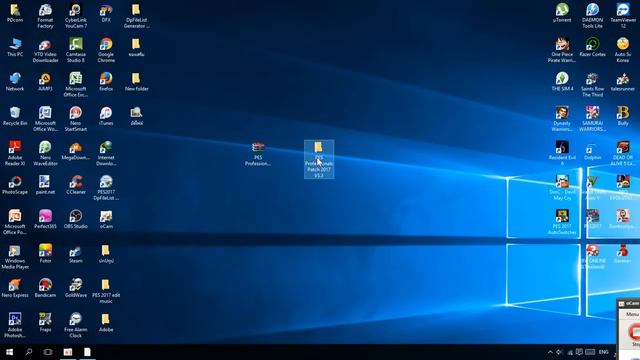Select the Format Factory desktop icon
Viewport: 640px width, 360px height.
click(45, 16)
